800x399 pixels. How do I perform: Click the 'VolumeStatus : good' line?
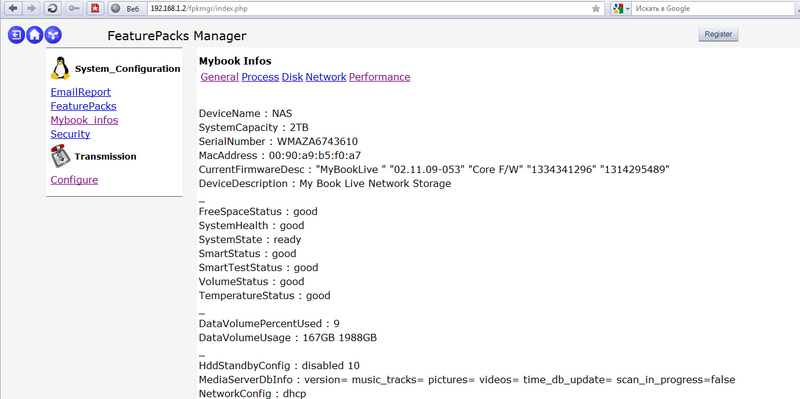pyautogui.click(x=252, y=282)
